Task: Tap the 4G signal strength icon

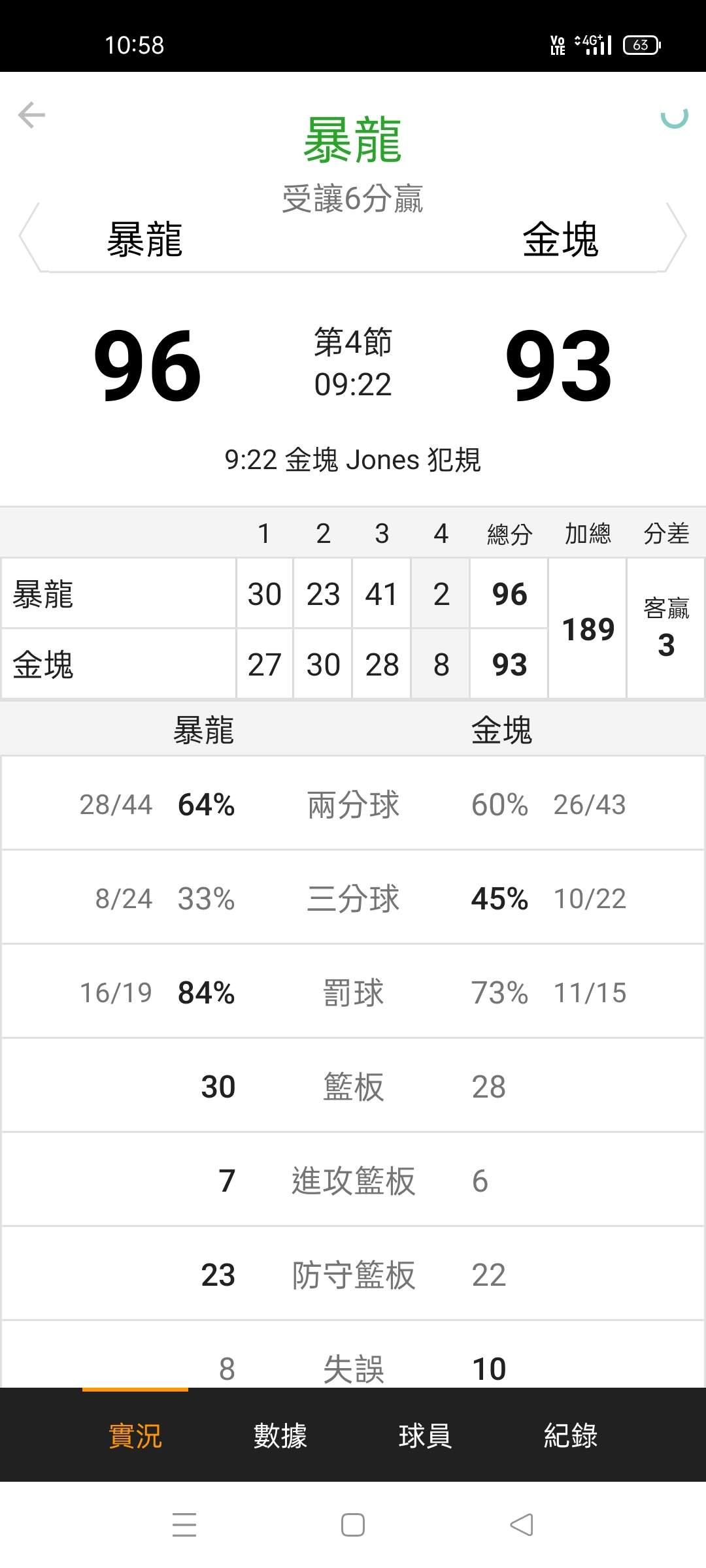Action: click(594, 45)
